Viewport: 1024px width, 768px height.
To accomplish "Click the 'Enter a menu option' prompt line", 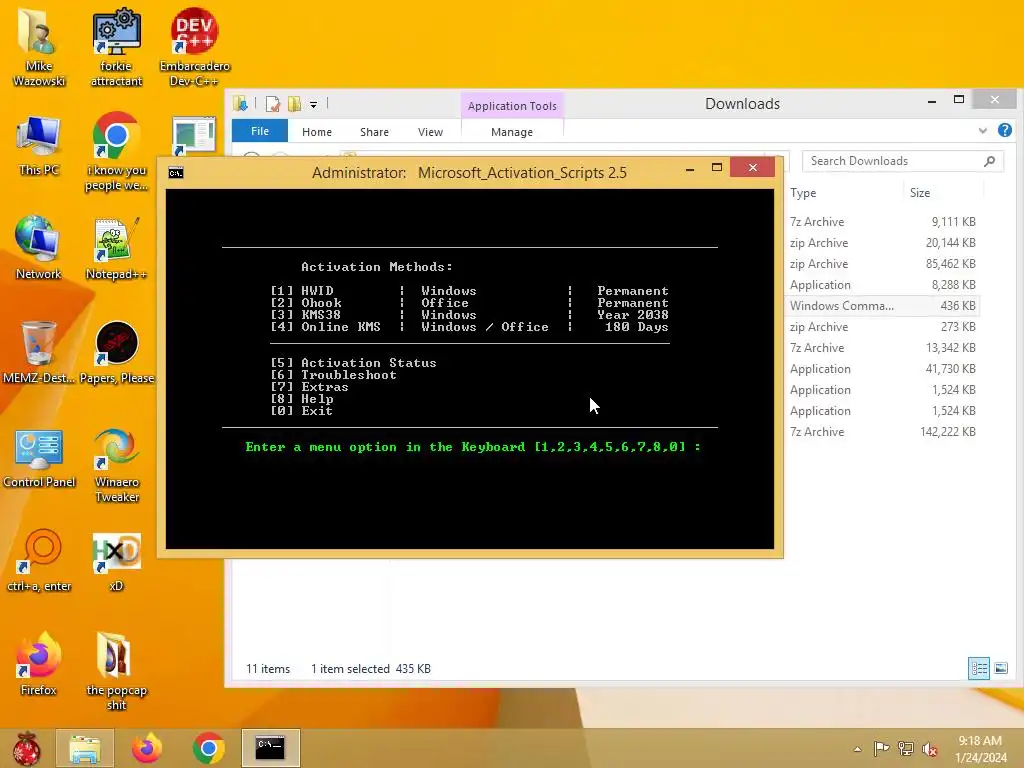I will pos(473,447).
